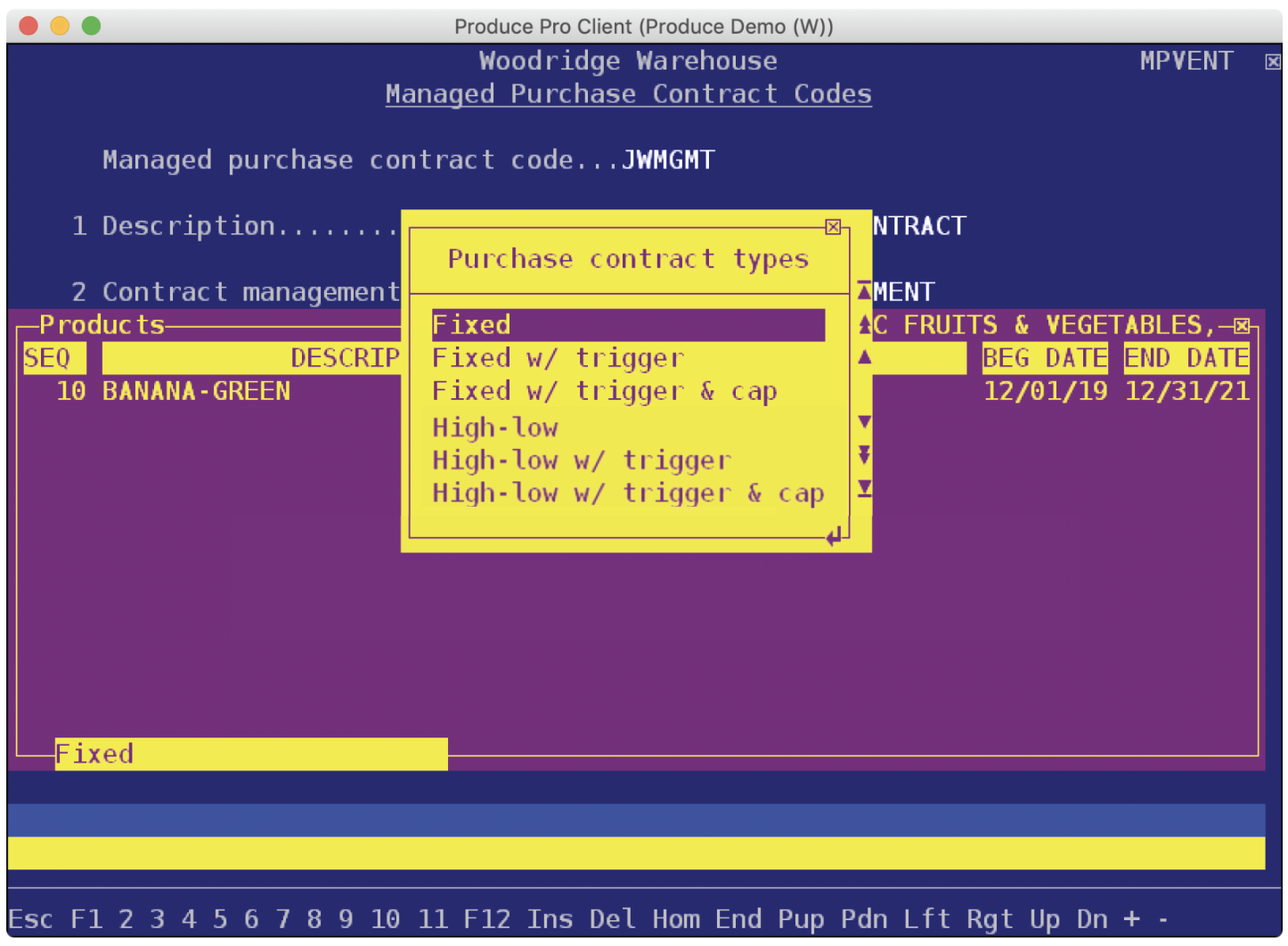Click the F12 key in the bottom bar
Image resolution: width=1288 pixels, height=946 pixels.
pyautogui.click(x=487, y=918)
